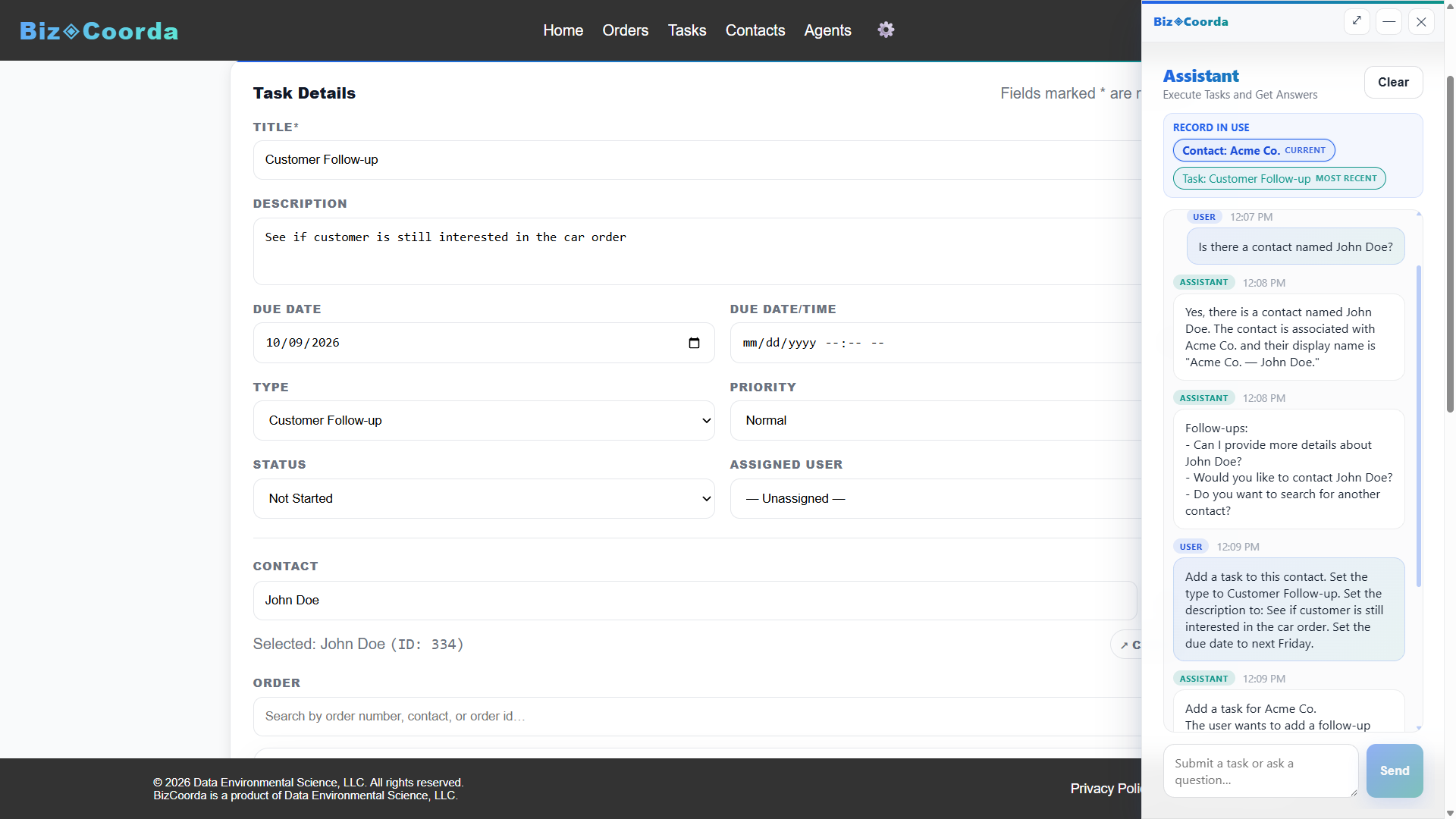Open the Contacts menu item
The image size is (1456, 819).
755,30
